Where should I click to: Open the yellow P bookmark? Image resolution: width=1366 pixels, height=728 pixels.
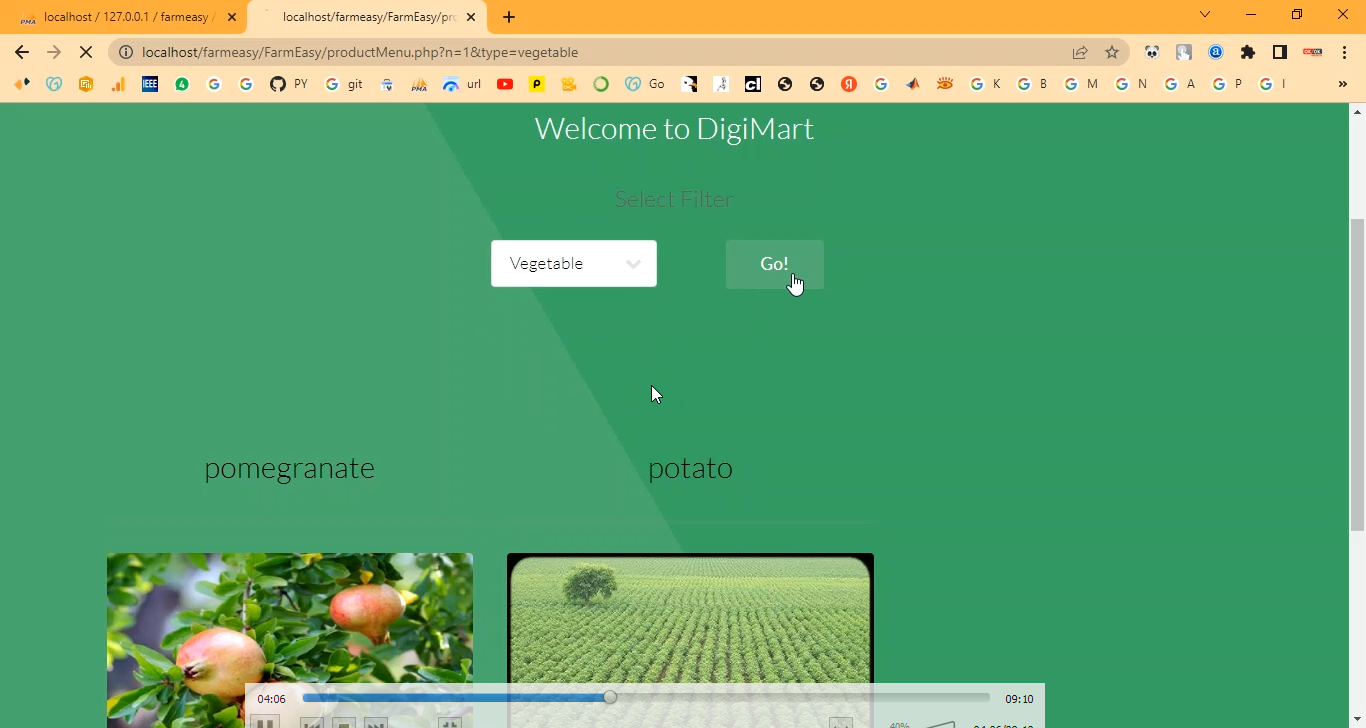pyautogui.click(x=537, y=84)
